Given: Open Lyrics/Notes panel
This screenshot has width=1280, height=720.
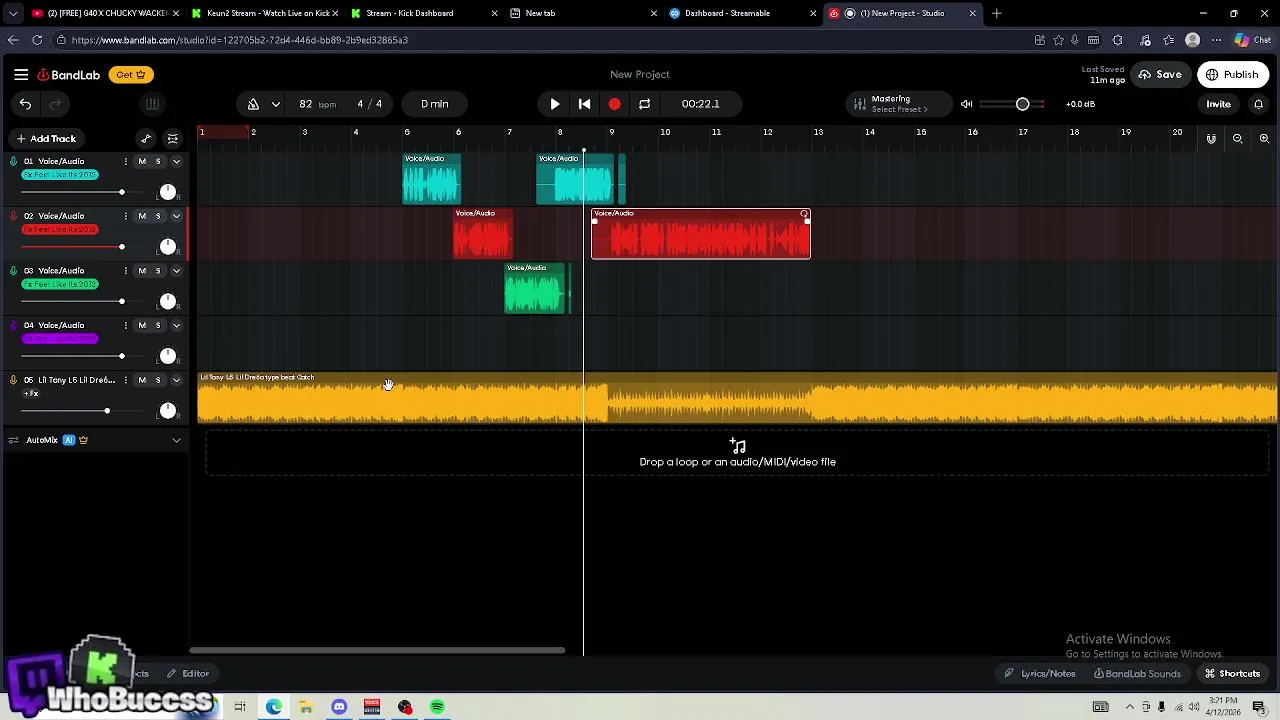Looking at the screenshot, I should 1040,673.
